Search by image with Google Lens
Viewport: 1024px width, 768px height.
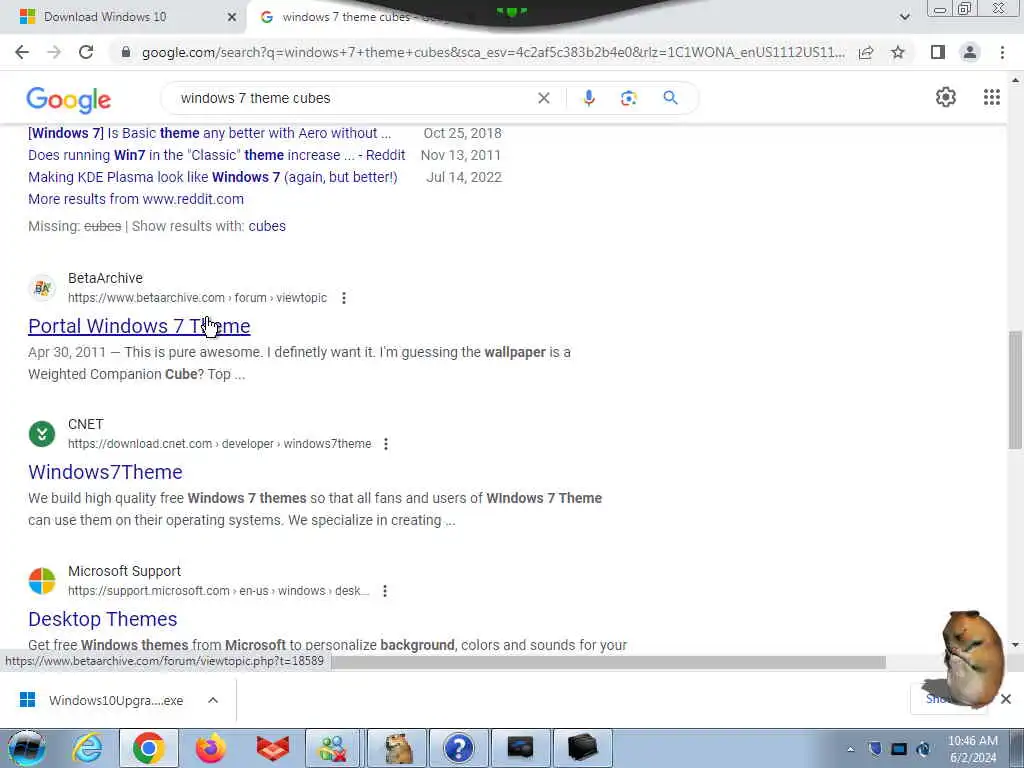(x=628, y=98)
